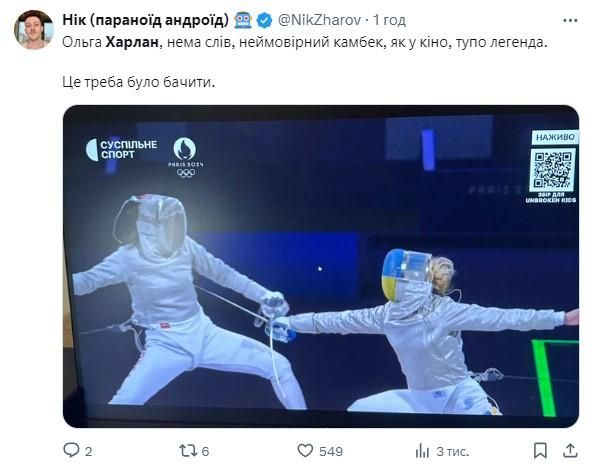Bookmark this tweet
The image size is (594, 468).
540,451
